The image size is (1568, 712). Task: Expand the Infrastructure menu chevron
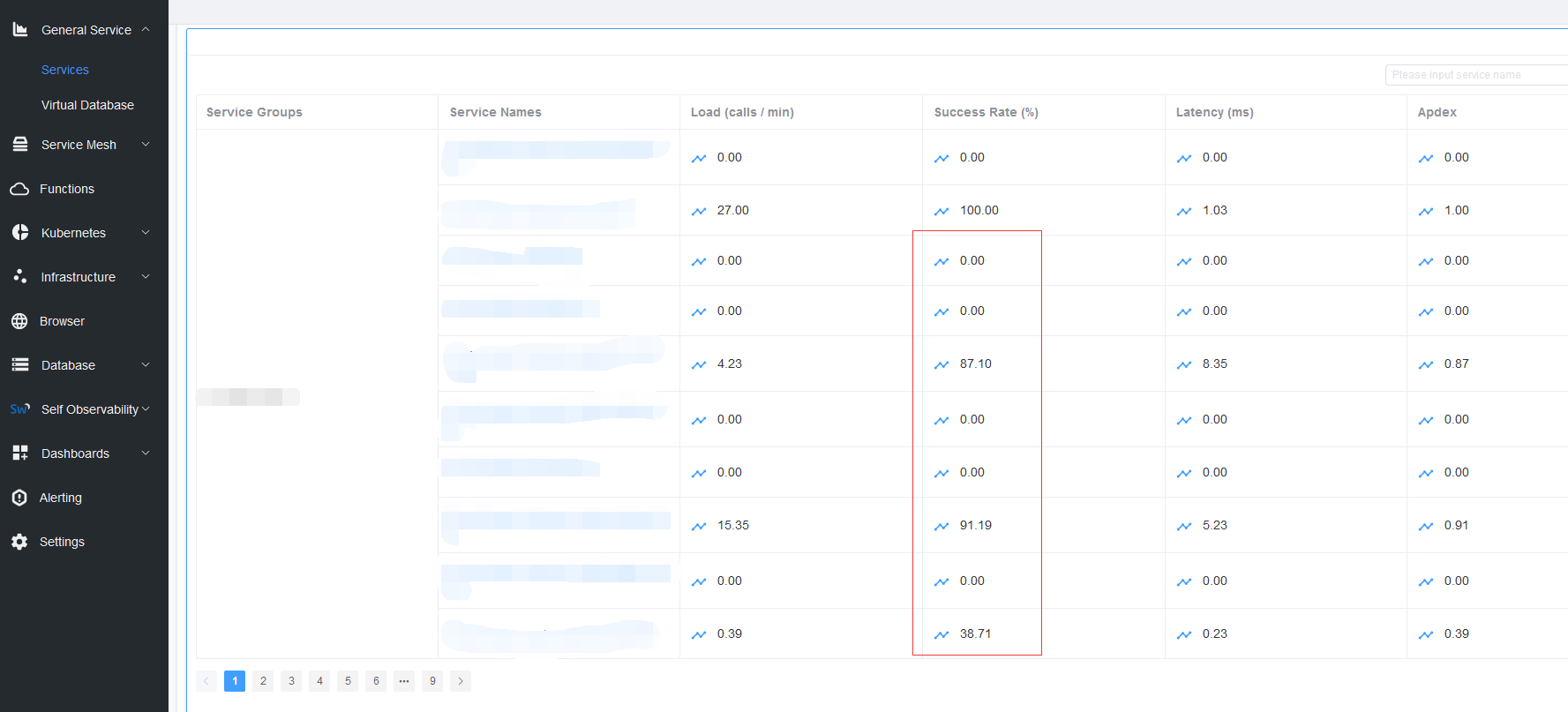point(146,276)
